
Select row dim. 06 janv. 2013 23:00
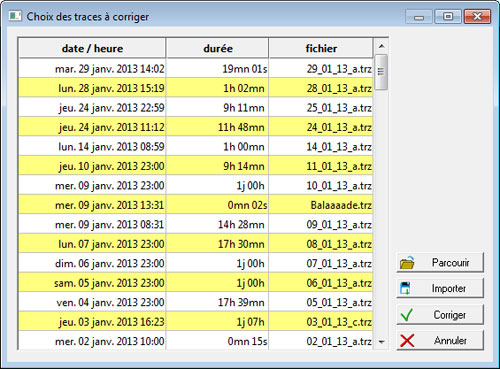(x=196, y=263)
